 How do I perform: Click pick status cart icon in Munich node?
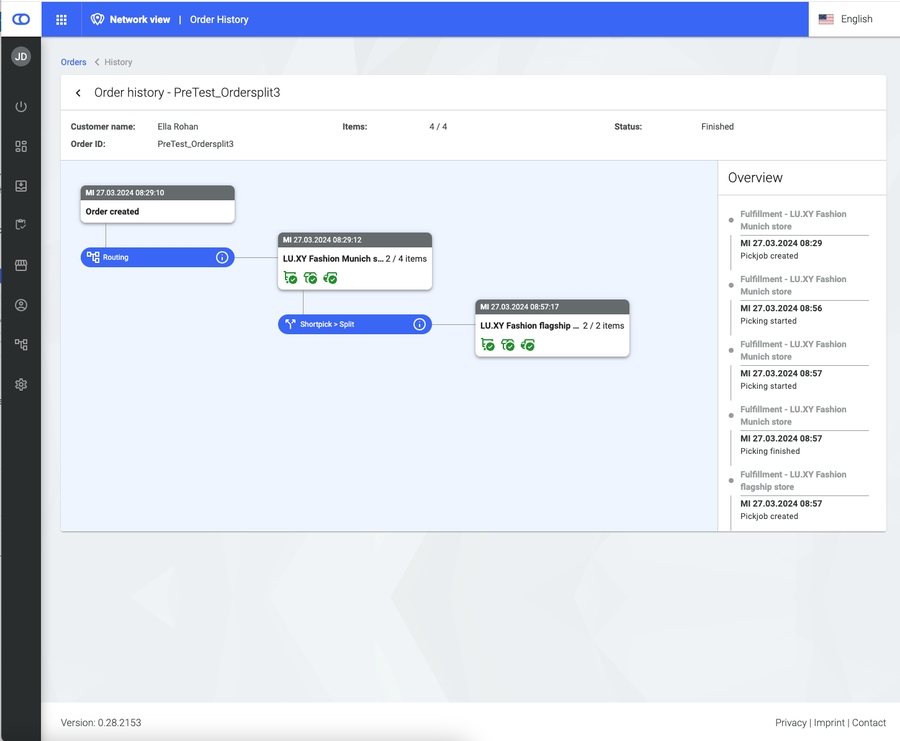click(290, 278)
